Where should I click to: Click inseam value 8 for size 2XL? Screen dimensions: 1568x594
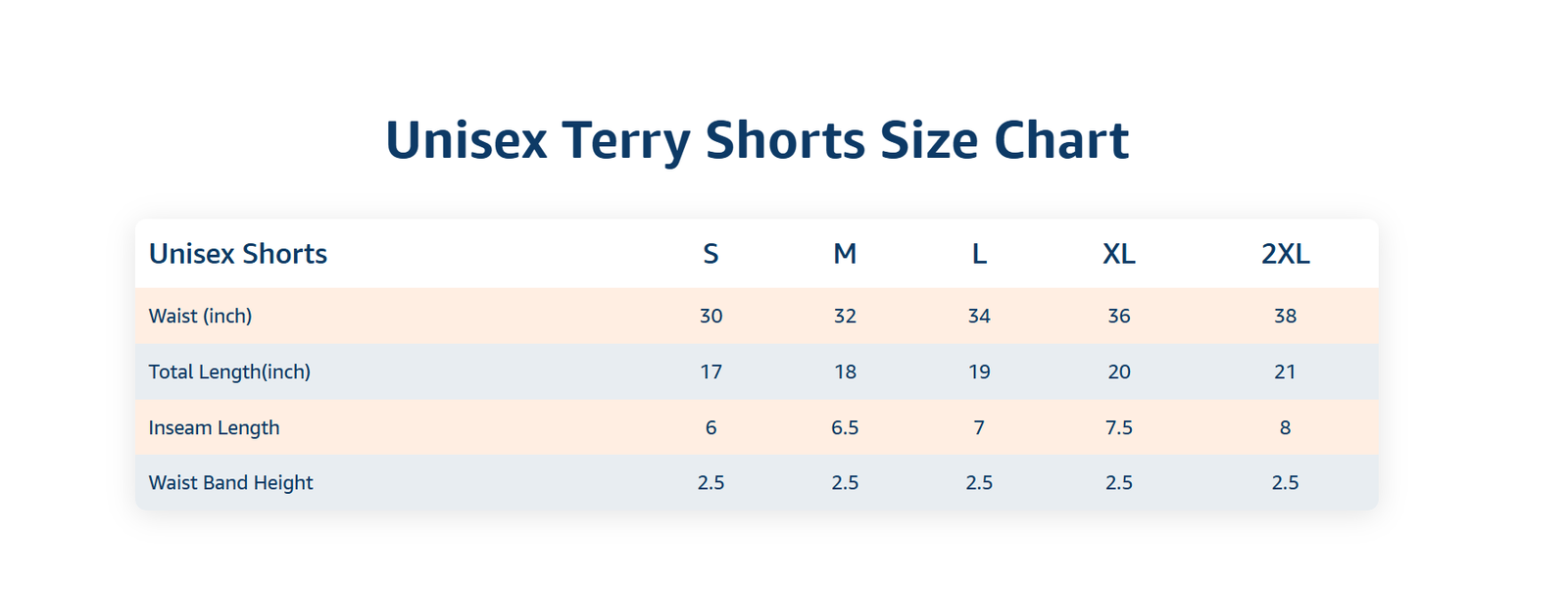[x=1285, y=427]
